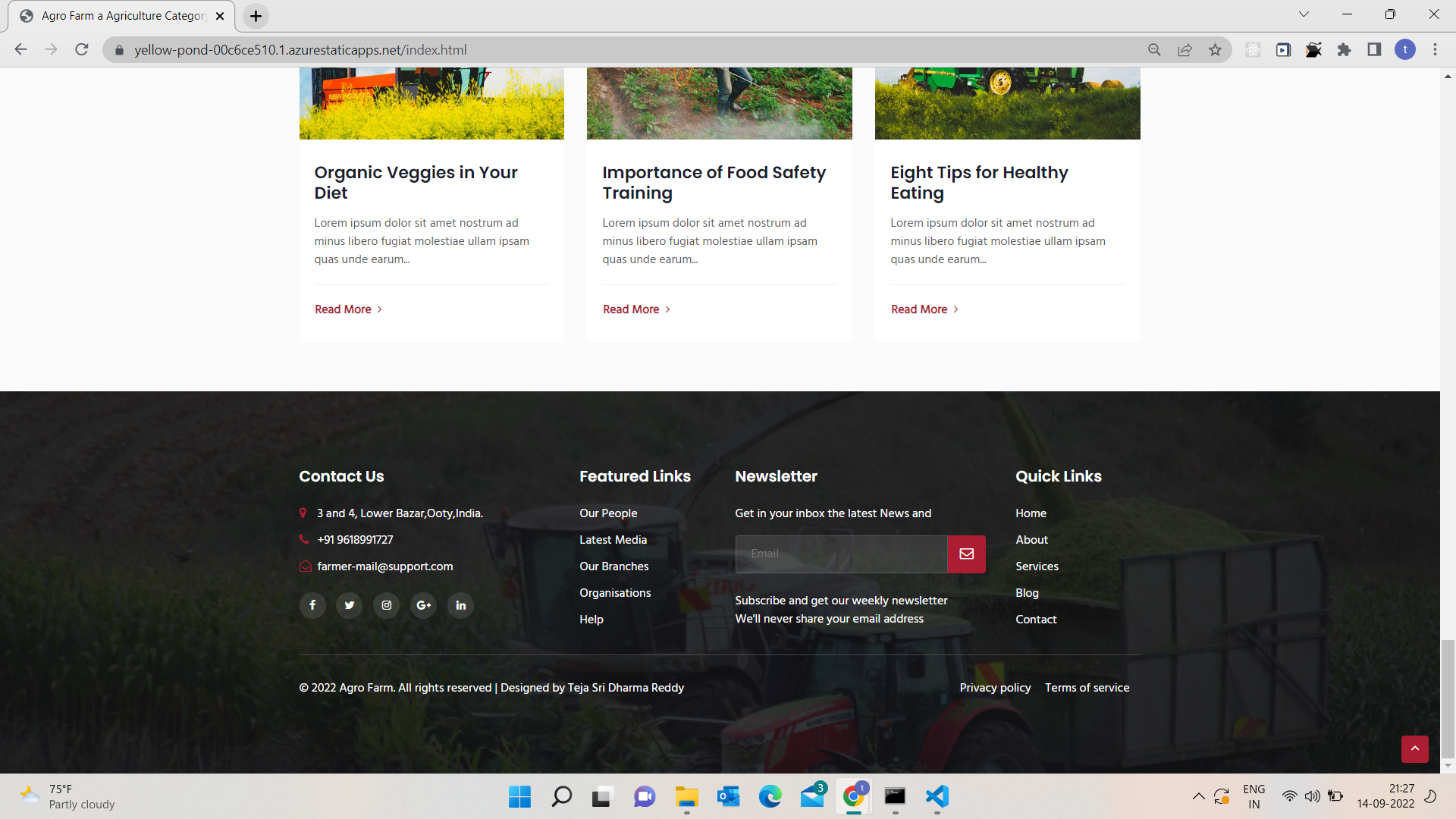
Task: Open the Chat icon in taskbar
Action: [x=645, y=796]
